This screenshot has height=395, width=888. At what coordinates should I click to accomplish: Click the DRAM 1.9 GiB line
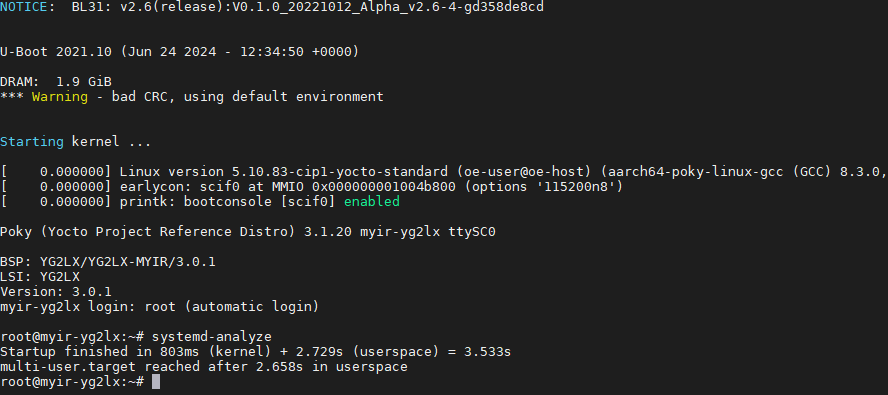tap(56, 82)
